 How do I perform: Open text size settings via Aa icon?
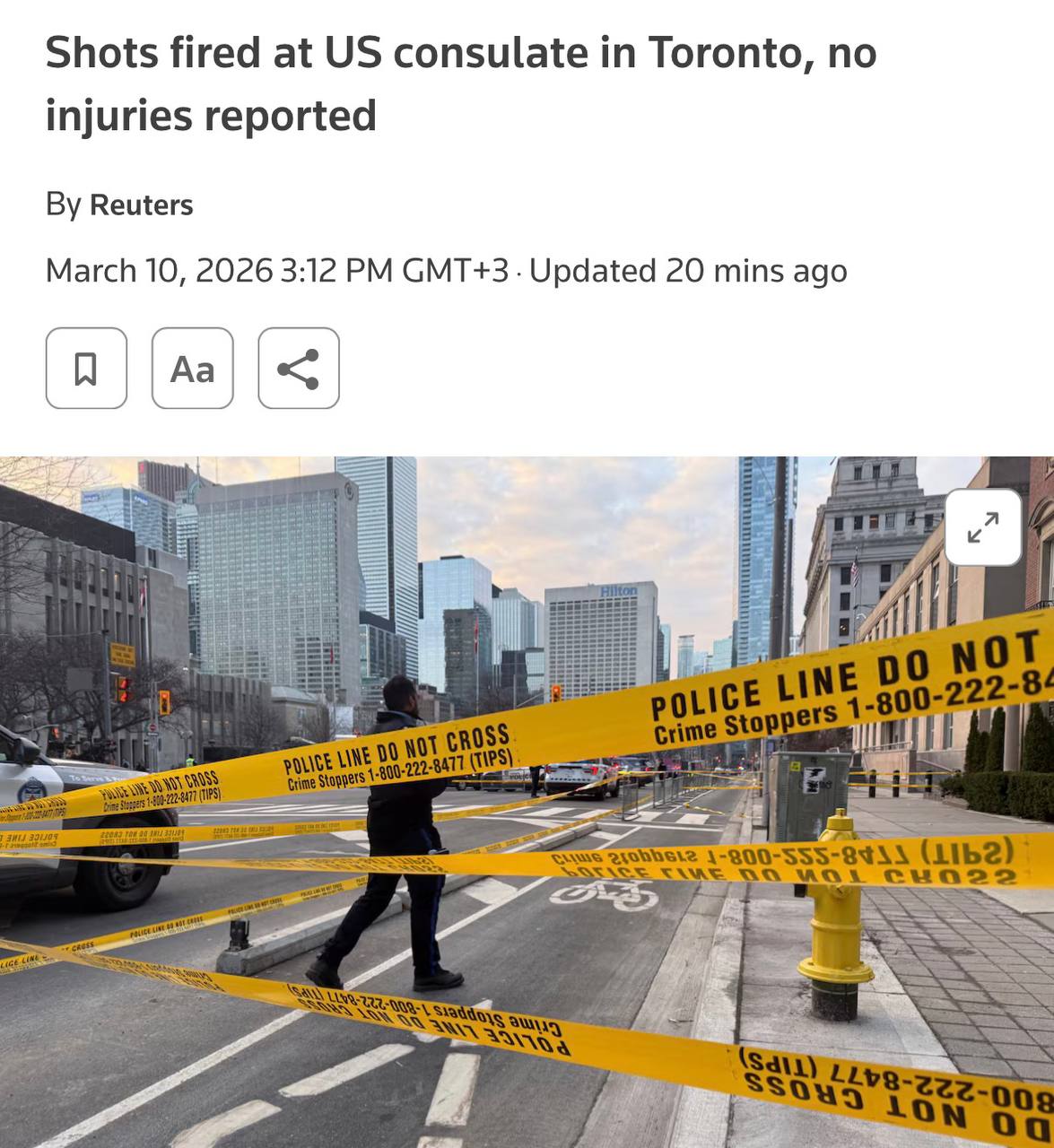pyautogui.click(x=193, y=369)
